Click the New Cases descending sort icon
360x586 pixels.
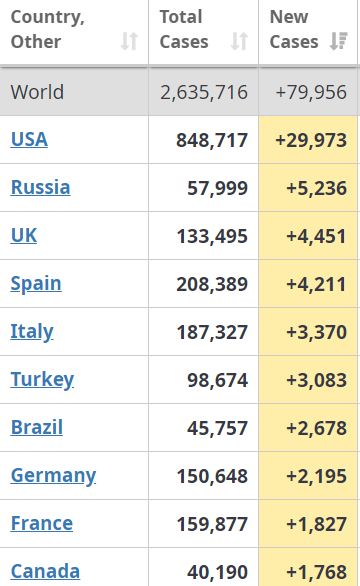click(339, 41)
